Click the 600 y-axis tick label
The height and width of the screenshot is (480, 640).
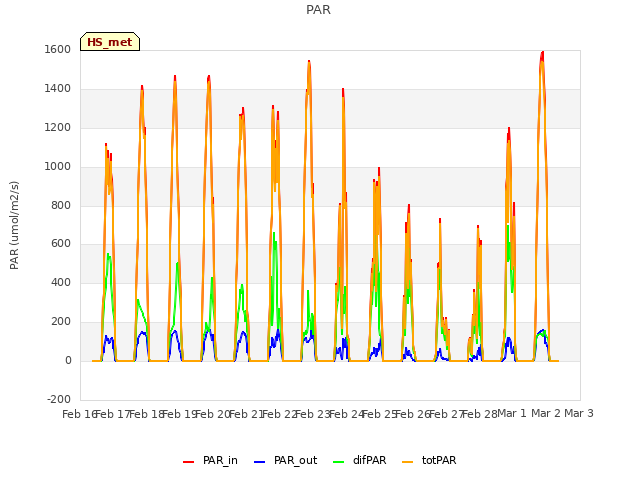[x=61, y=244]
